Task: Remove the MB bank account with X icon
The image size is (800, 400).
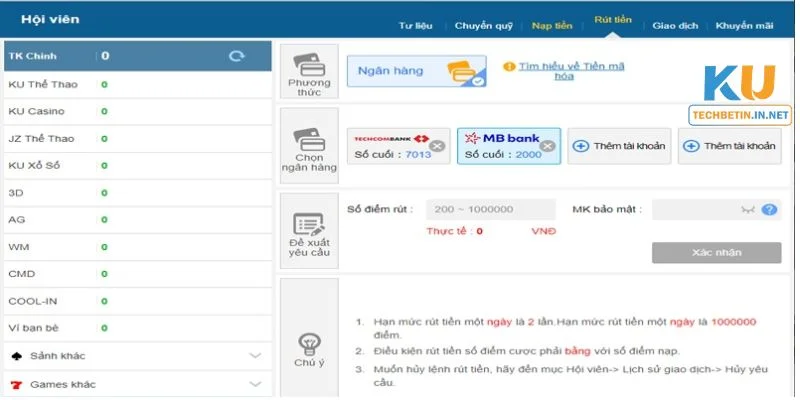Action: 547,146
